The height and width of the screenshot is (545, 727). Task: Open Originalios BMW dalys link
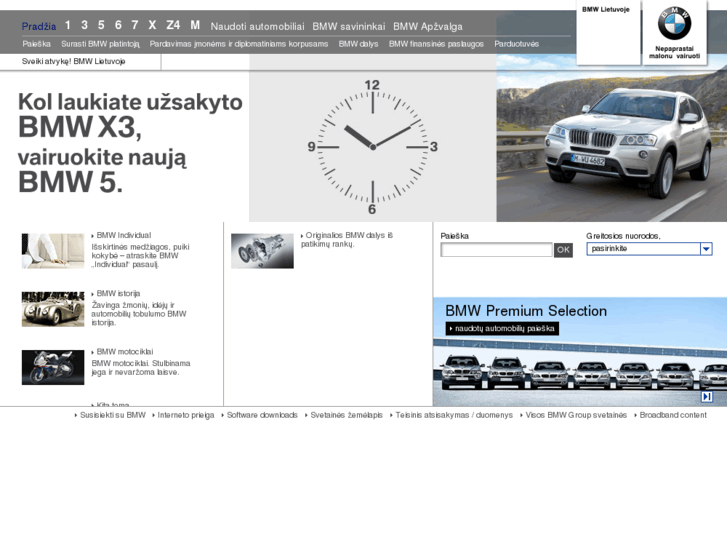point(347,239)
